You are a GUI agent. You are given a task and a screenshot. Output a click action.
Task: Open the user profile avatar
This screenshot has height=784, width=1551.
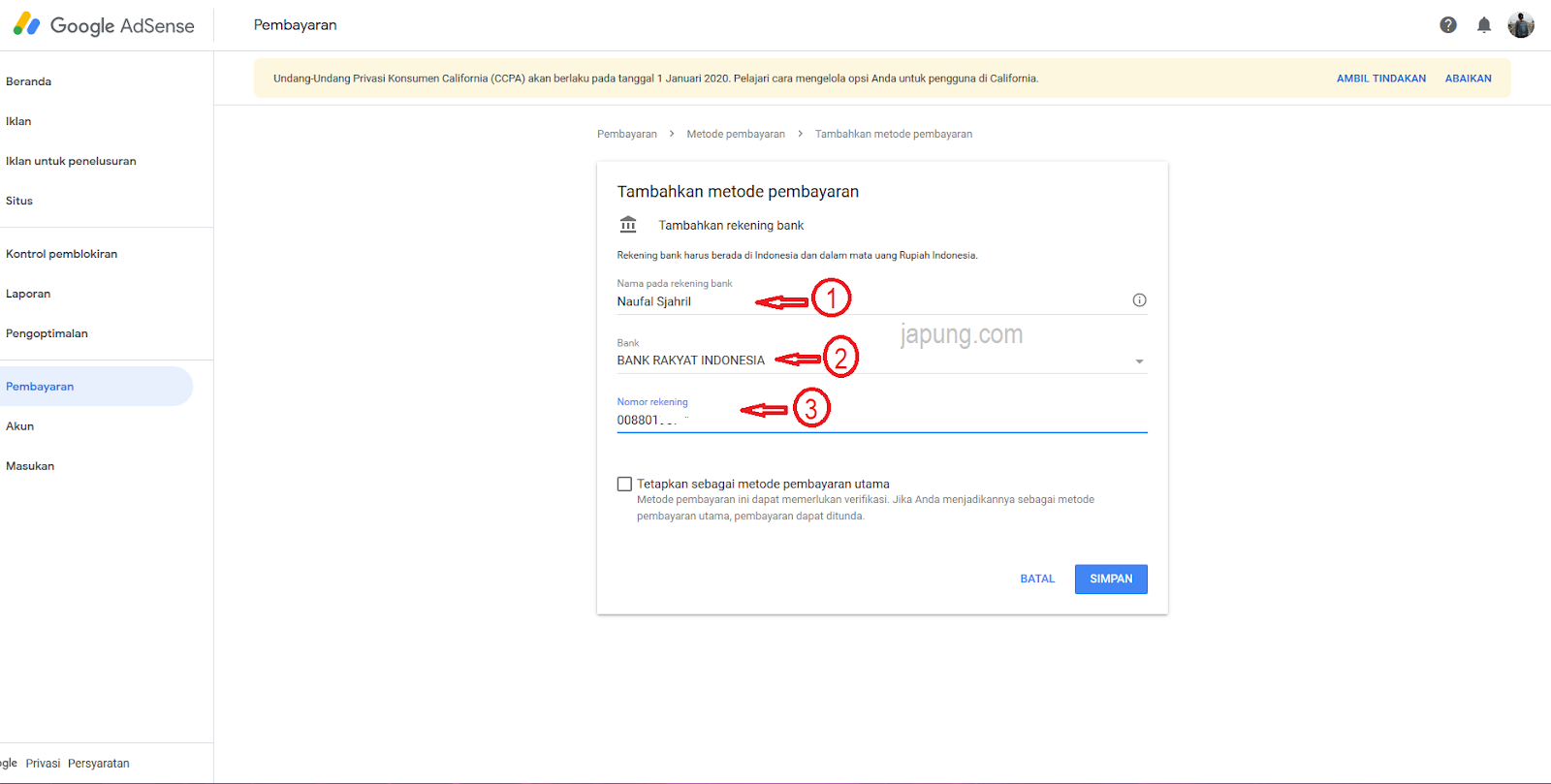tap(1521, 25)
